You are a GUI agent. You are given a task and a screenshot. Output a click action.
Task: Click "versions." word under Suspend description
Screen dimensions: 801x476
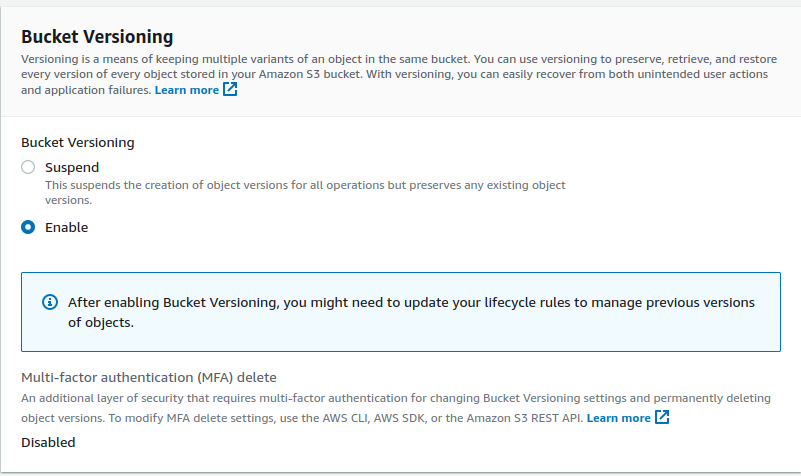coord(68,200)
